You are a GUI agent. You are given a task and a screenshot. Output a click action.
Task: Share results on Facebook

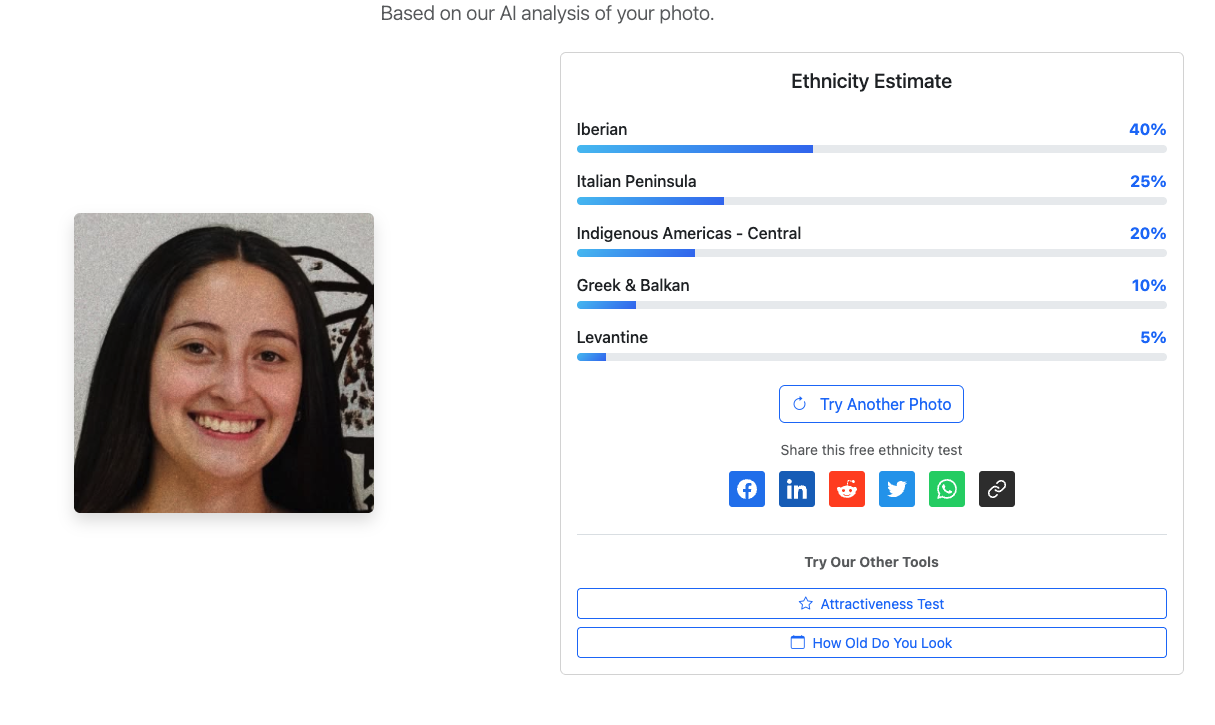pos(747,489)
